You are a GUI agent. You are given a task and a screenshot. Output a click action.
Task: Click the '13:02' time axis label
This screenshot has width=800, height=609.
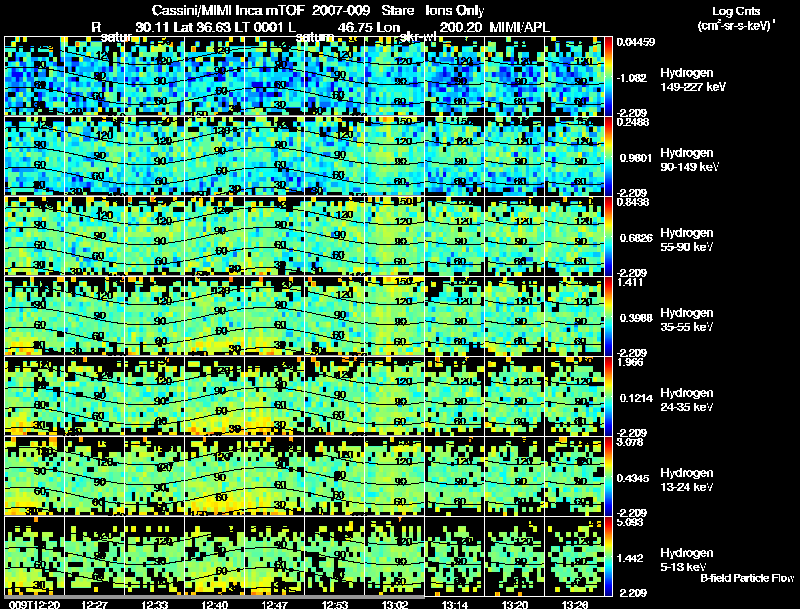tap(395, 604)
